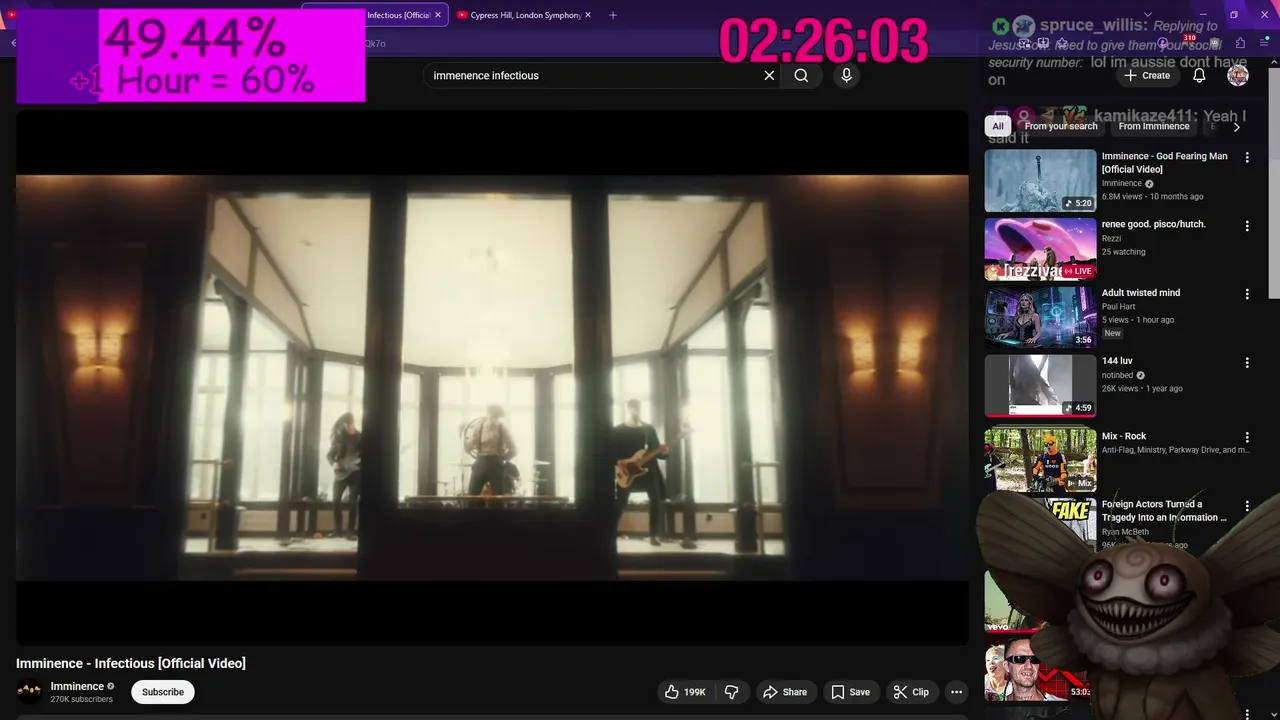Open renee good. pisco/hutch. title
The height and width of the screenshot is (720, 1280).
(1153, 224)
